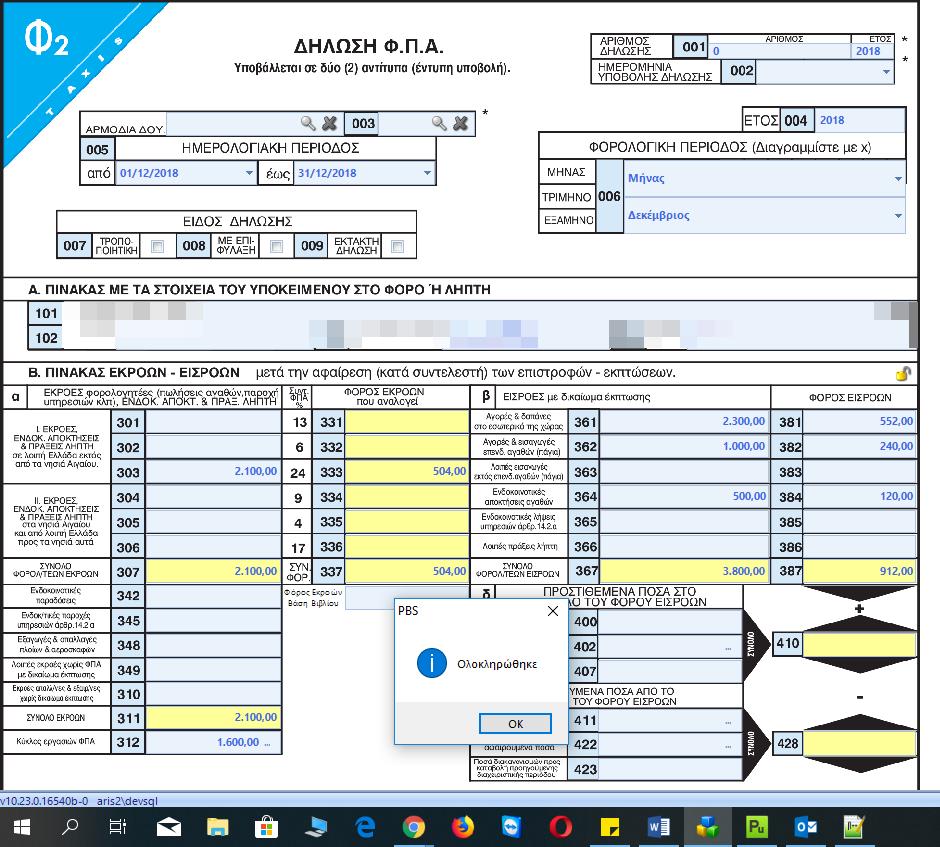
Task: Launch the Opera browser from the taskbar
Action: click(561, 828)
